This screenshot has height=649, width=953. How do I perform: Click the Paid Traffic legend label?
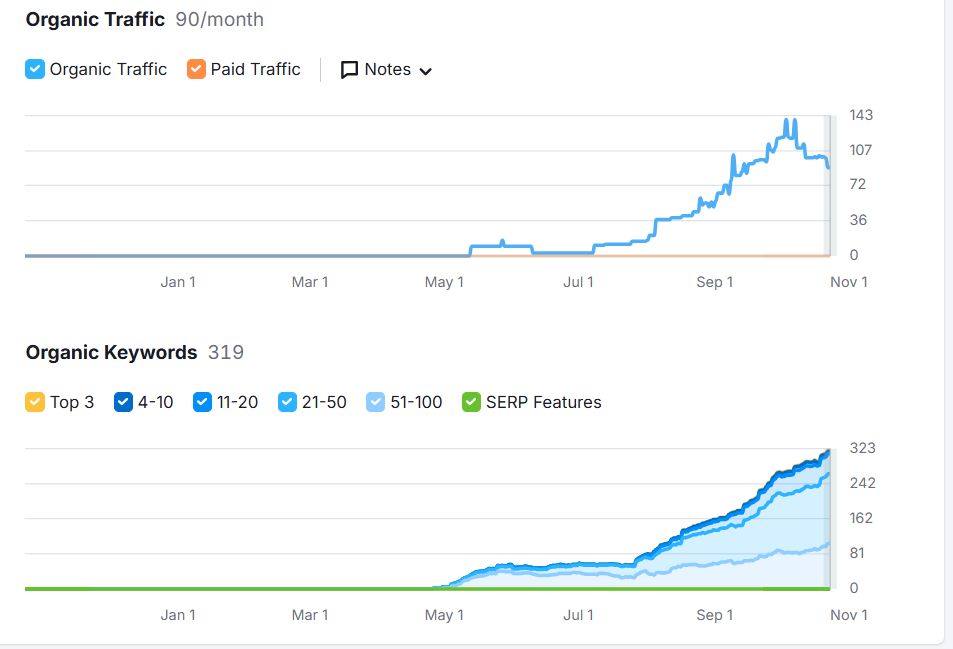point(255,69)
